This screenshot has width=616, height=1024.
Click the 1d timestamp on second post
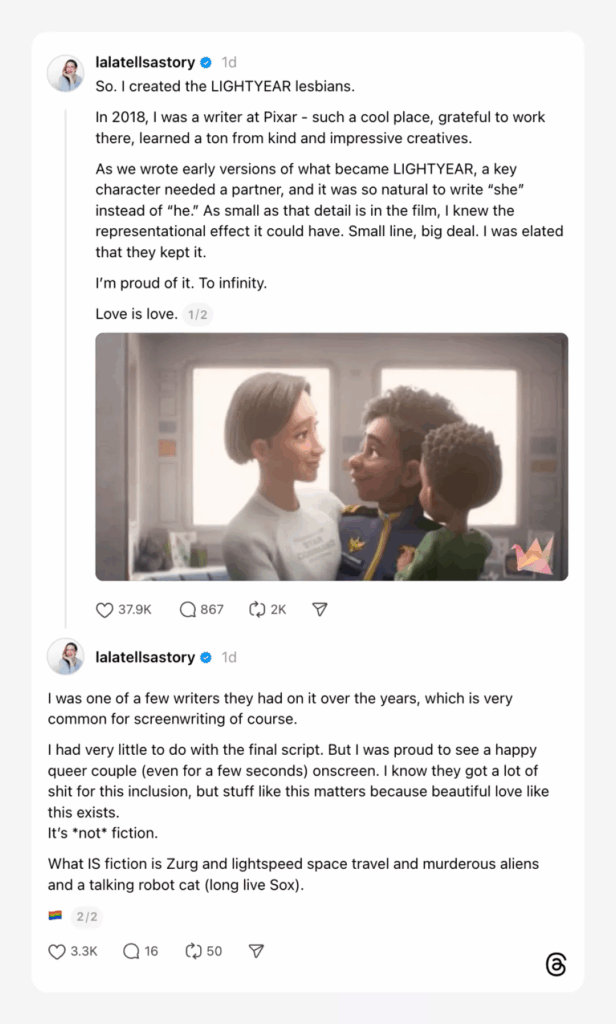229,657
